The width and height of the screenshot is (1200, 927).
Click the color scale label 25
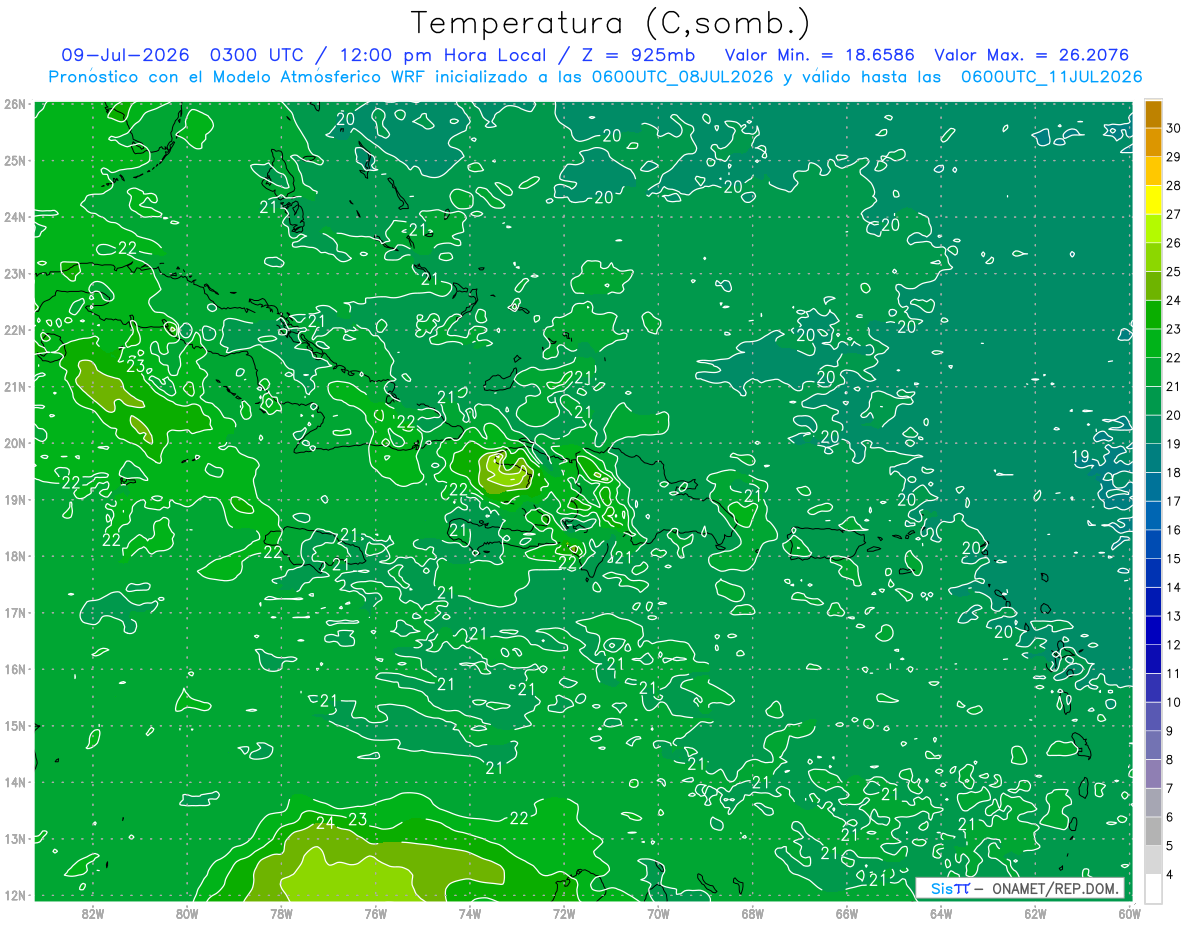coord(1173,271)
